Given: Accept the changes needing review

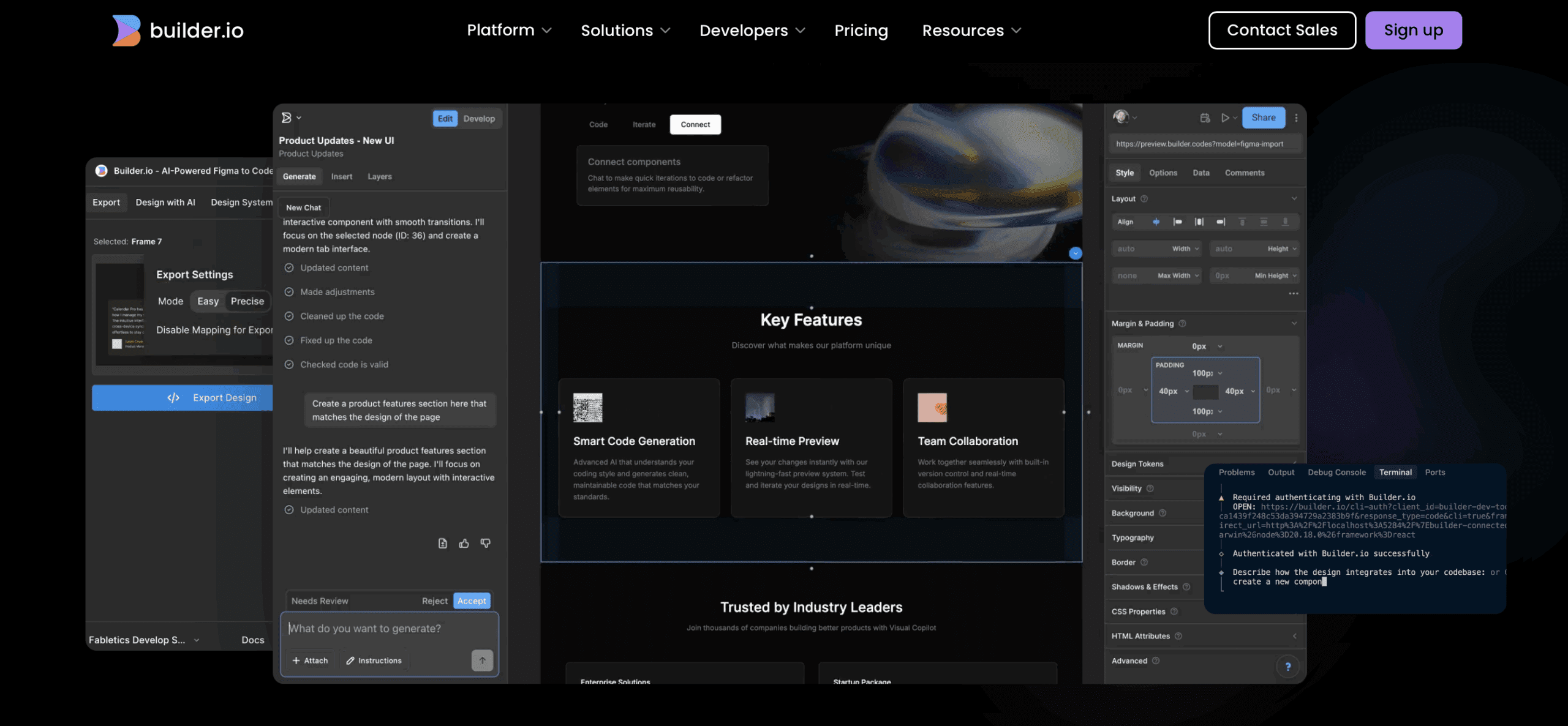Looking at the screenshot, I should pos(472,601).
